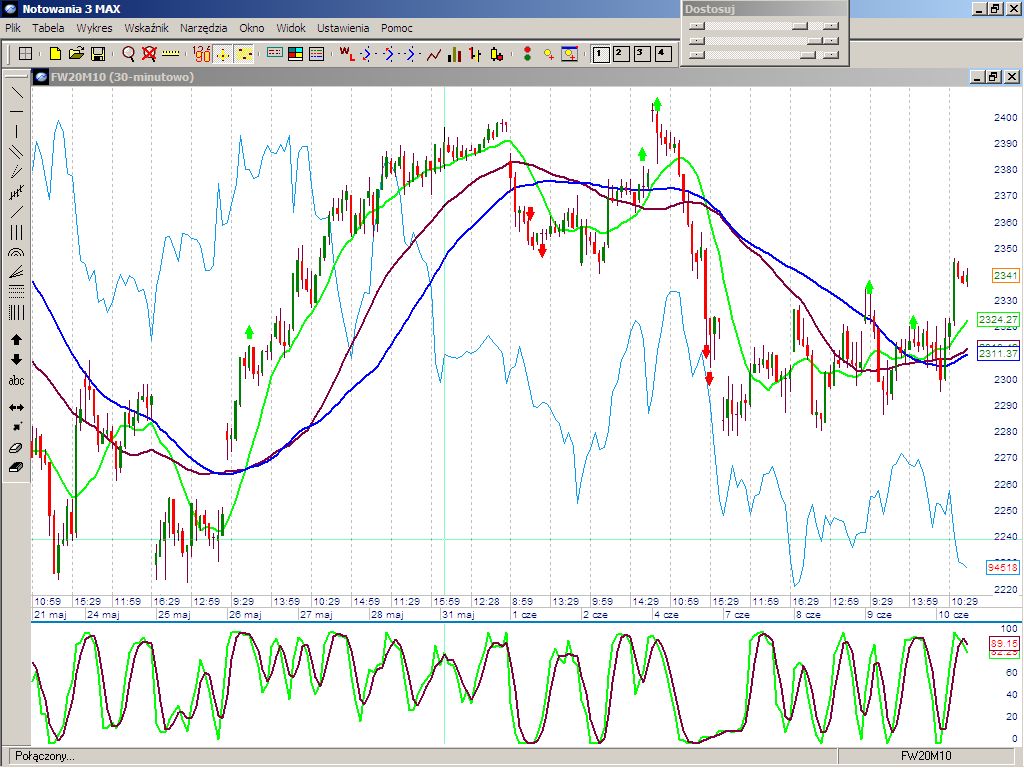The width and height of the screenshot is (1024, 768).
Task: Open file with the folder icon
Action: coord(77,53)
